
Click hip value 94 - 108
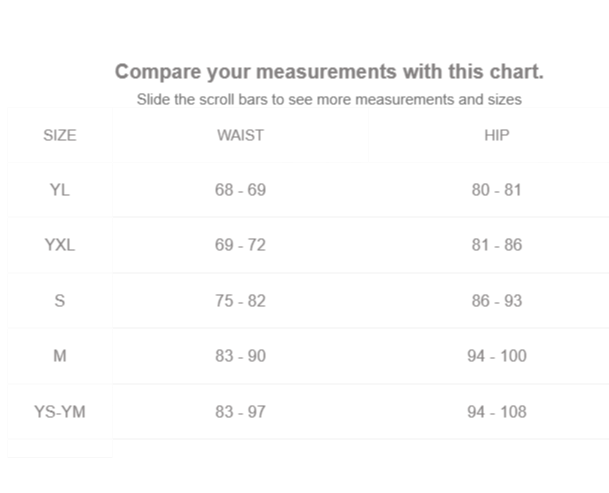[496, 412]
